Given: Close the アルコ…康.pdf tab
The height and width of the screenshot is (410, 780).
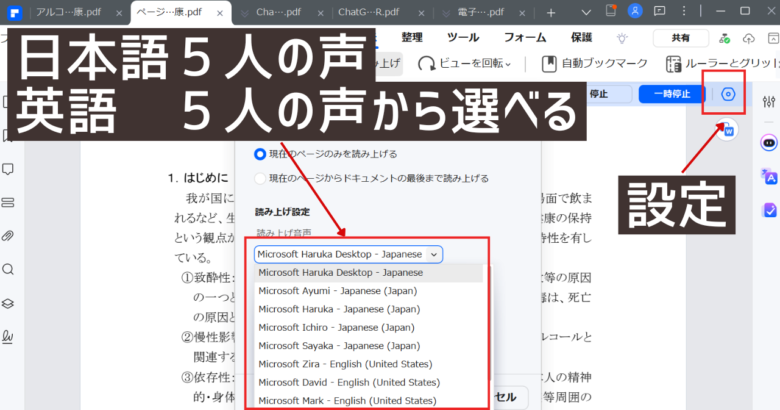Looking at the screenshot, I should point(119,13).
